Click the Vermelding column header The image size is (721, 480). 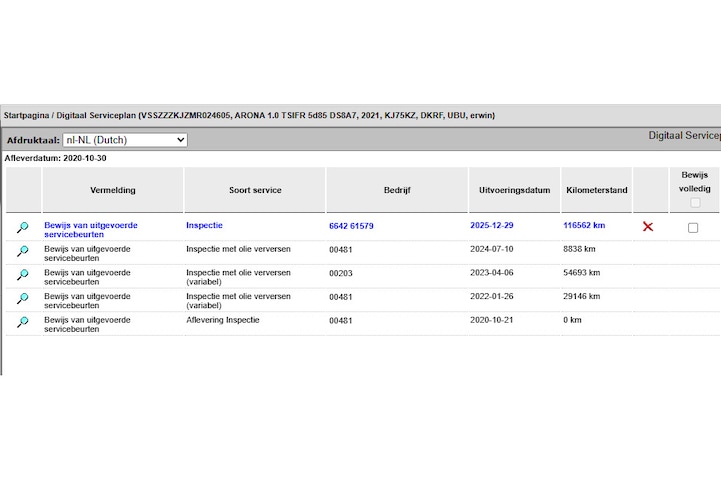tap(112, 190)
